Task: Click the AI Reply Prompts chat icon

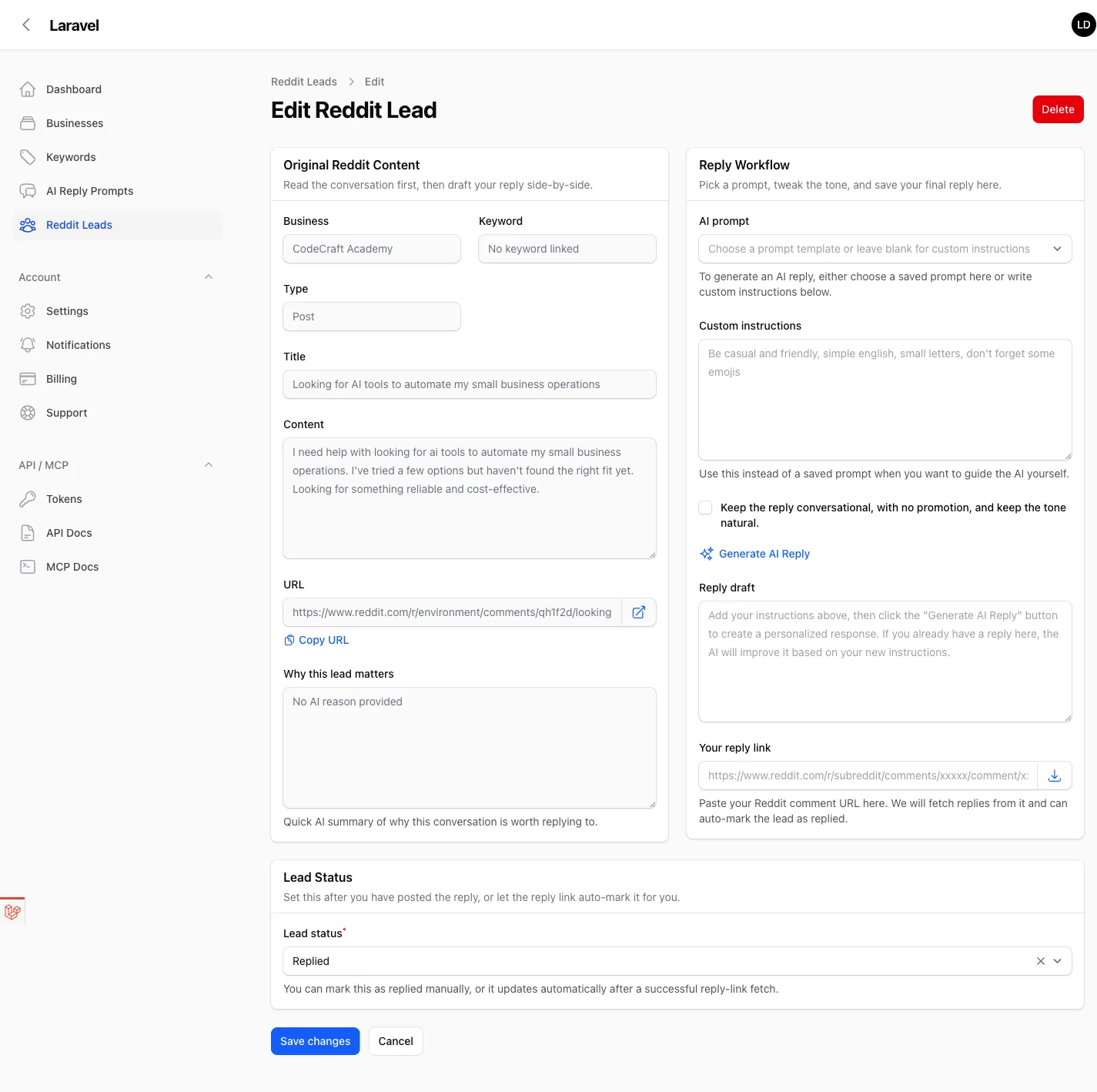Action: click(28, 190)
